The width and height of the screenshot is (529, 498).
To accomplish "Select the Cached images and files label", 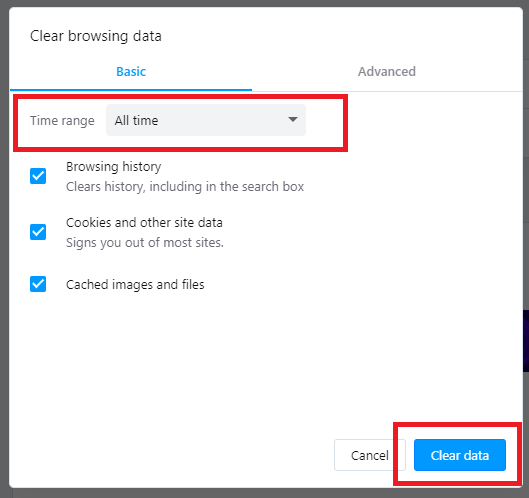I will point(135,285).
